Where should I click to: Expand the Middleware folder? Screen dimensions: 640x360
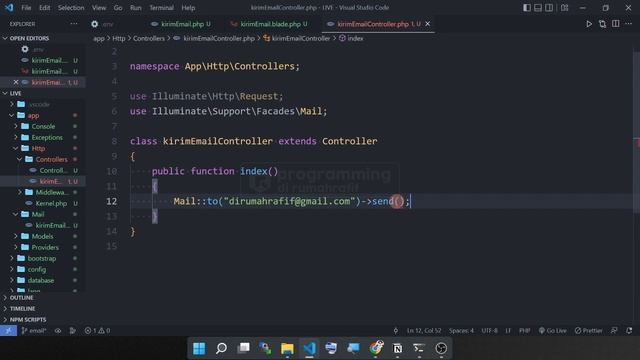point(52,192)
